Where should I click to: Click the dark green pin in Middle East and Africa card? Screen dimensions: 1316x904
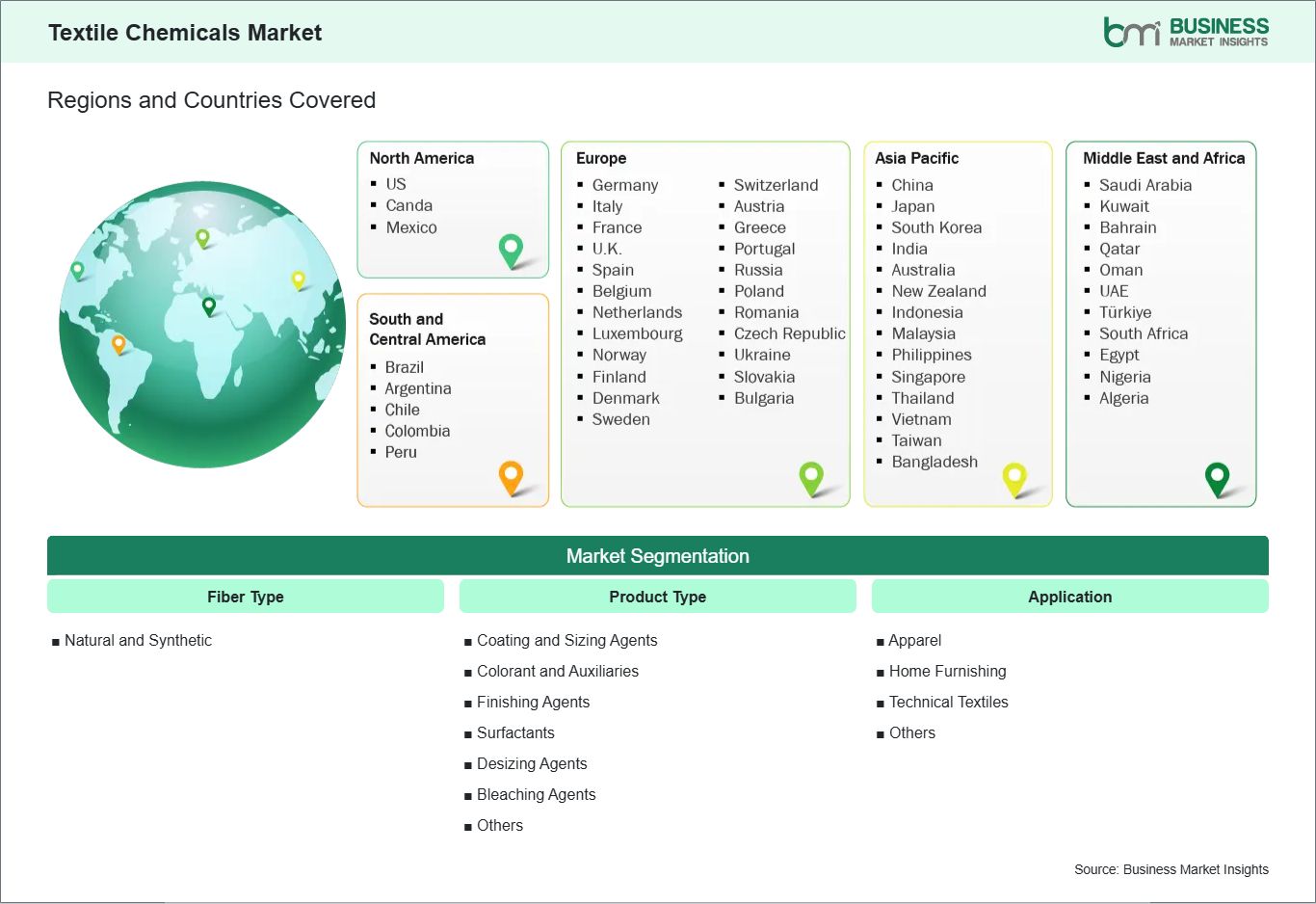[1218, 477]
